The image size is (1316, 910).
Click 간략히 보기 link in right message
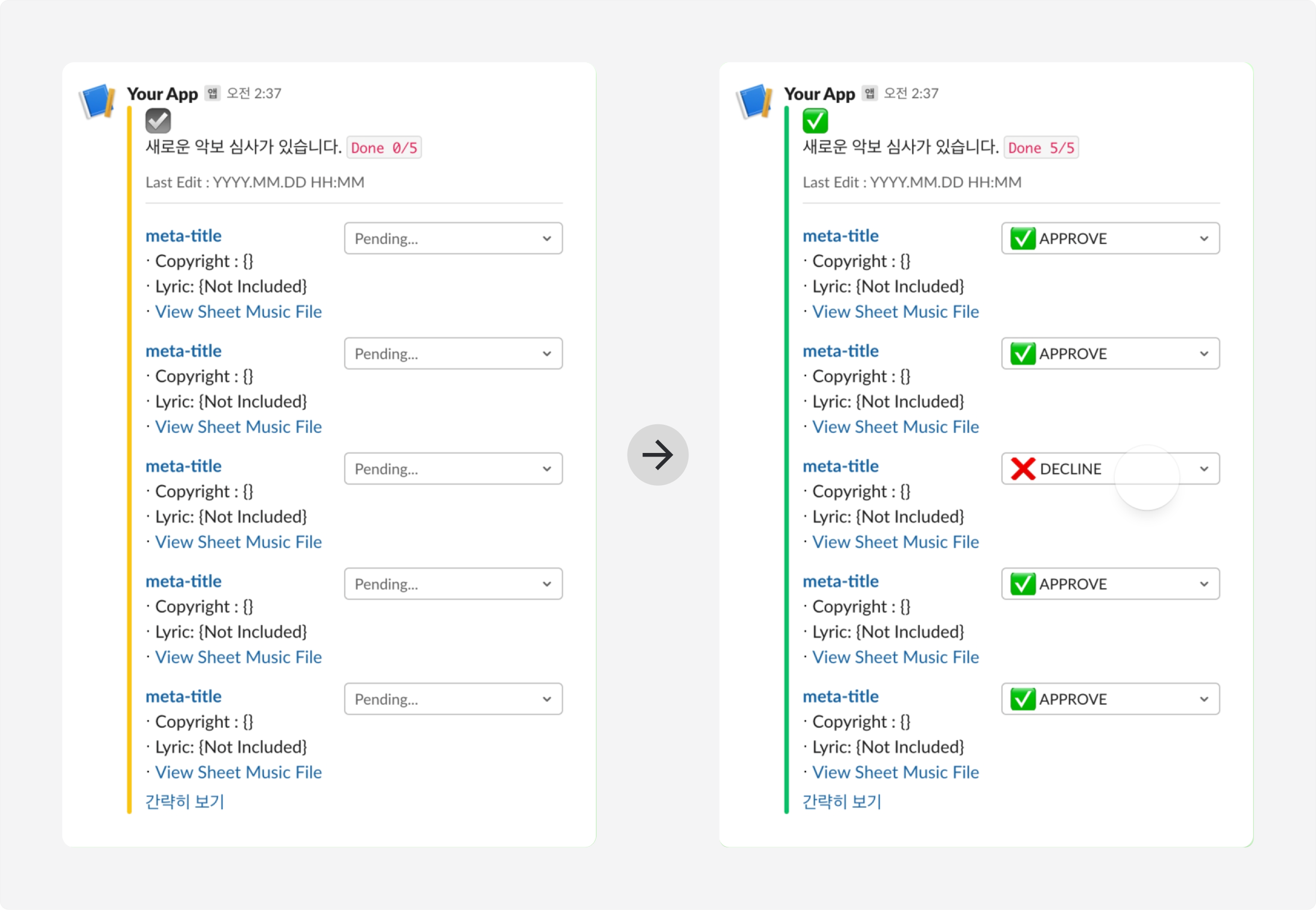coord(842,801)
